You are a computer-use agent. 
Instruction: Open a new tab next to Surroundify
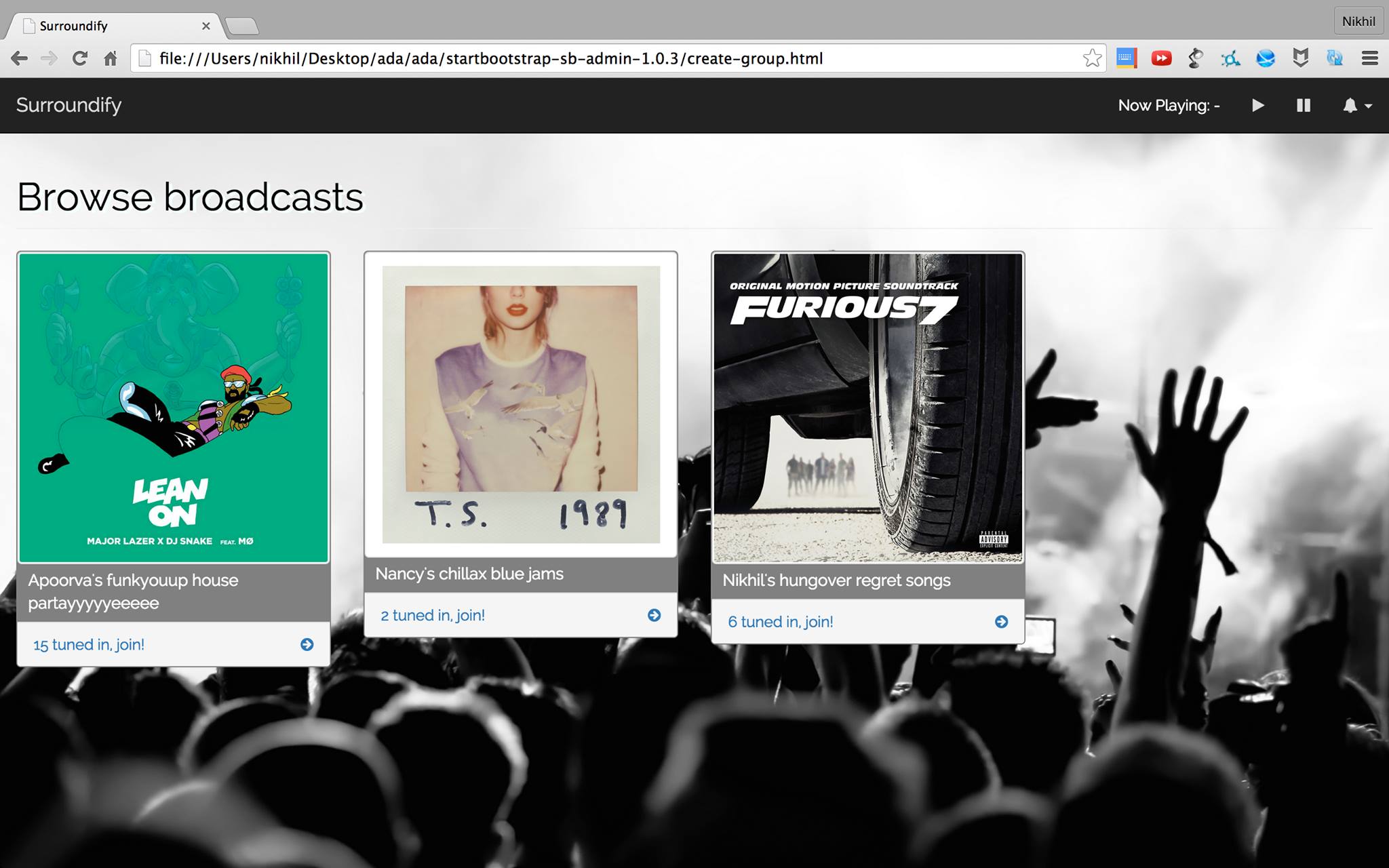(x=242, y=26)
